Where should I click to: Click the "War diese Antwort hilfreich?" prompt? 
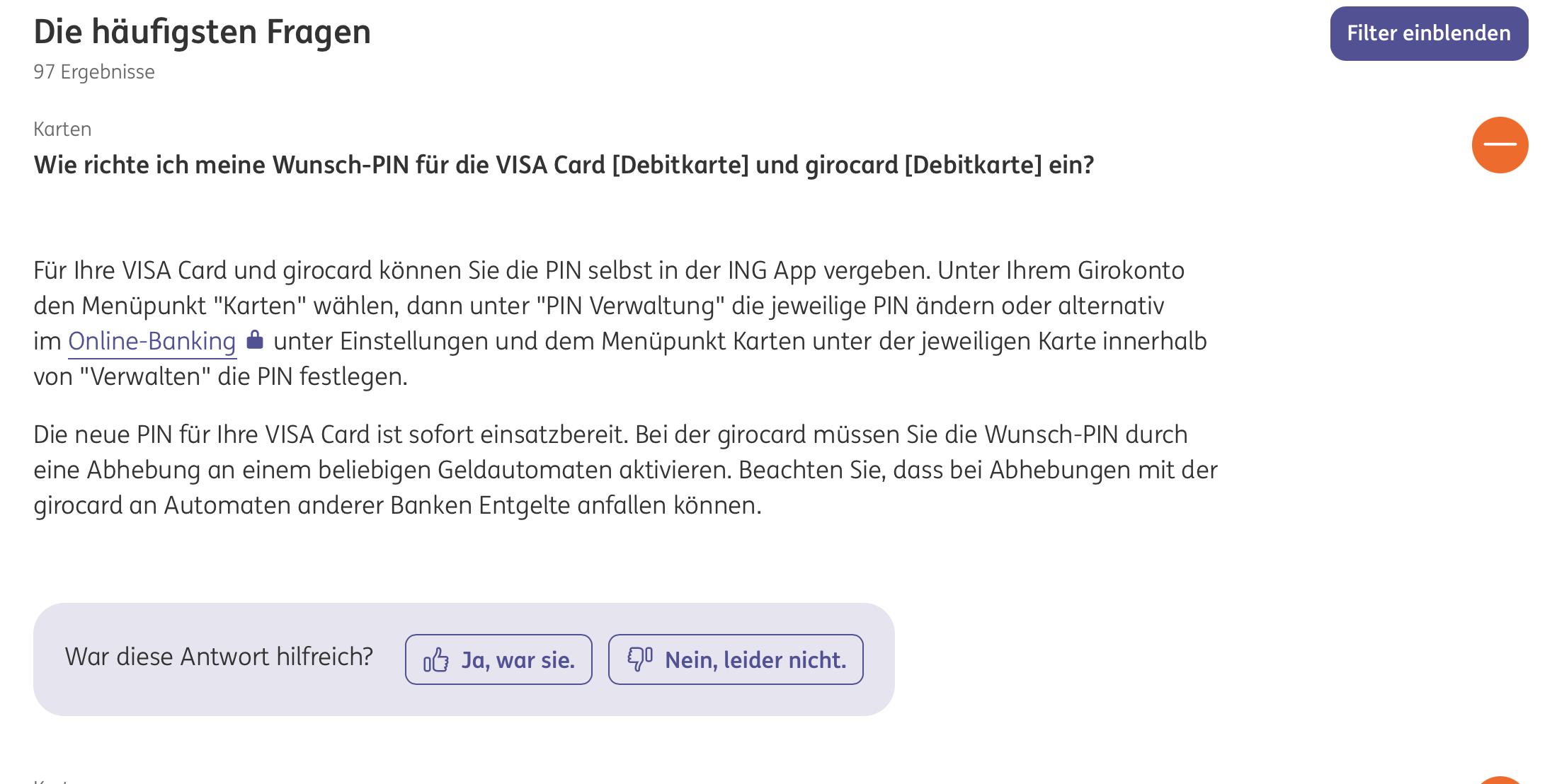coord(219,657)
